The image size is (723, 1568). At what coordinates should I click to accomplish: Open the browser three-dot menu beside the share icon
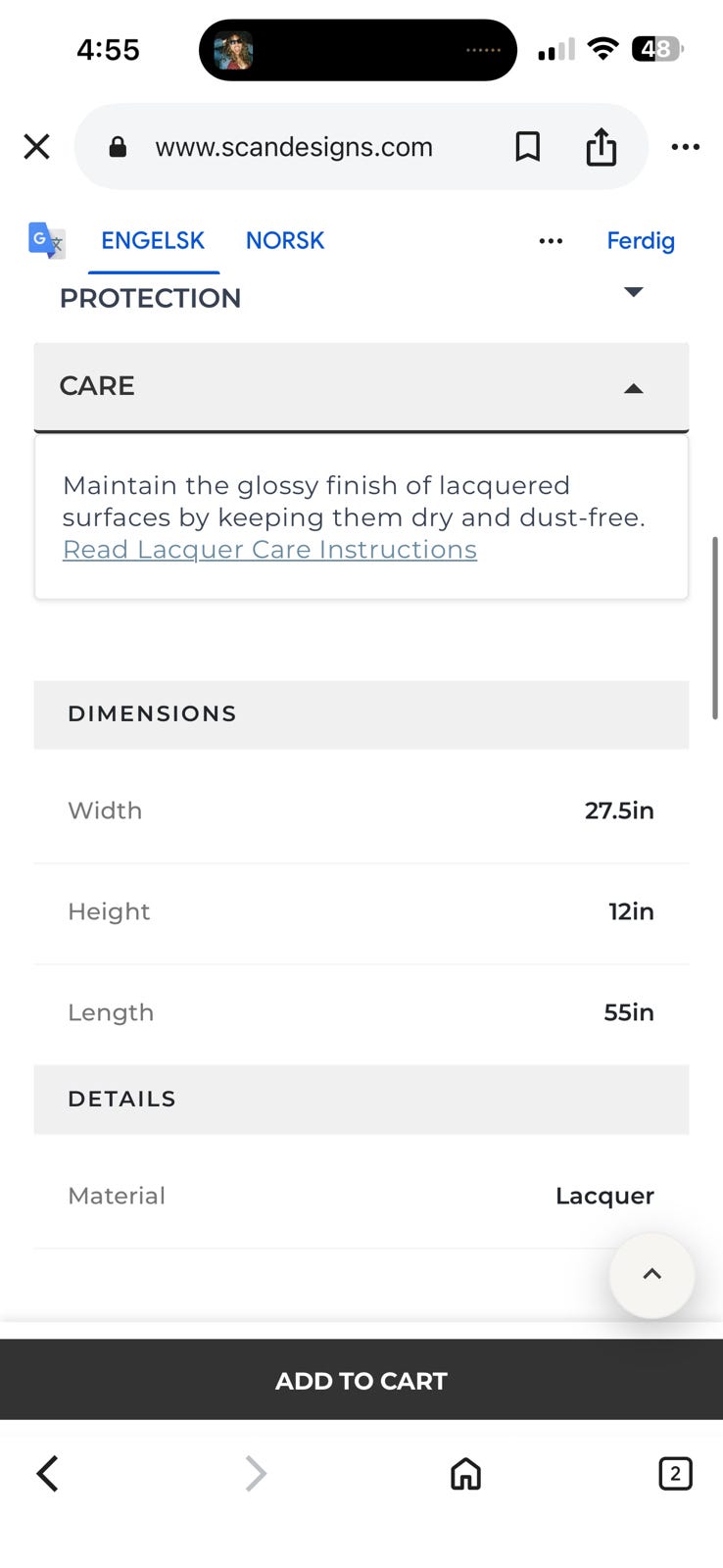pos(686,147)
